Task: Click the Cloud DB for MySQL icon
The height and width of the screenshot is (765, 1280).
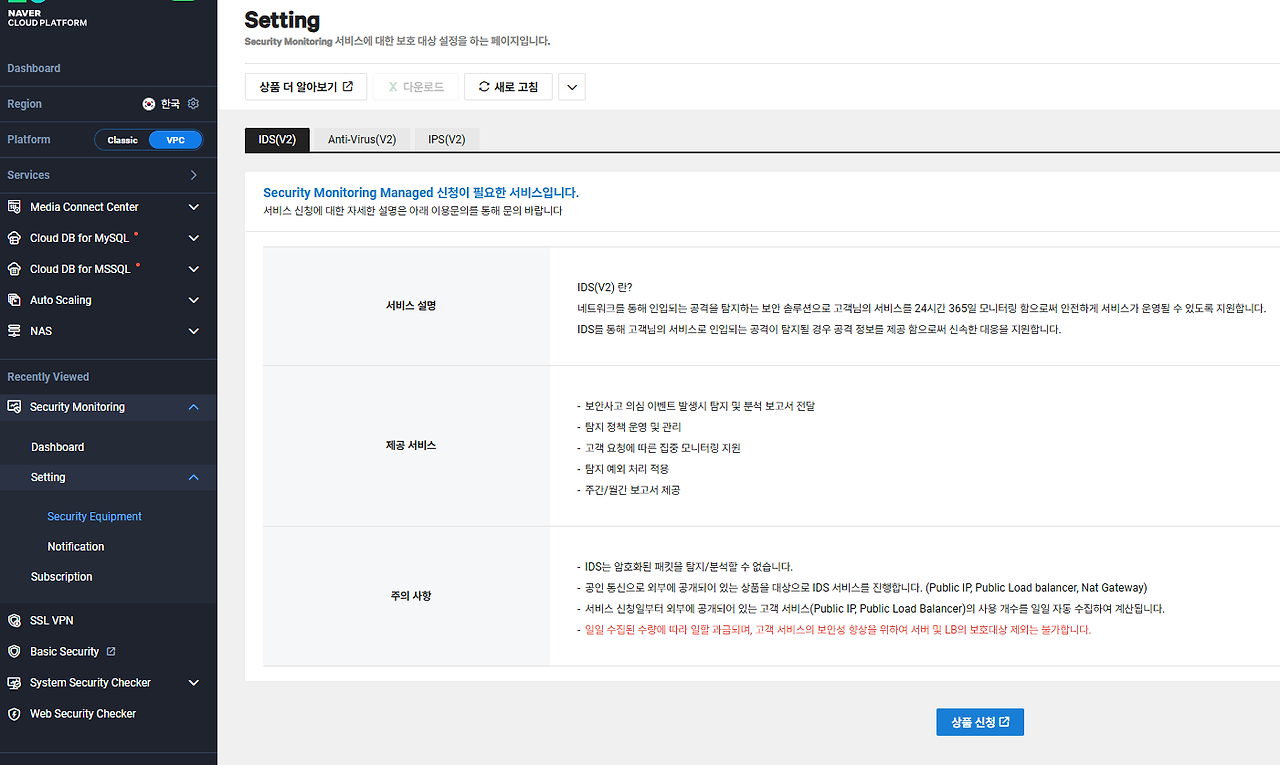Action: [x=14, y=238]
